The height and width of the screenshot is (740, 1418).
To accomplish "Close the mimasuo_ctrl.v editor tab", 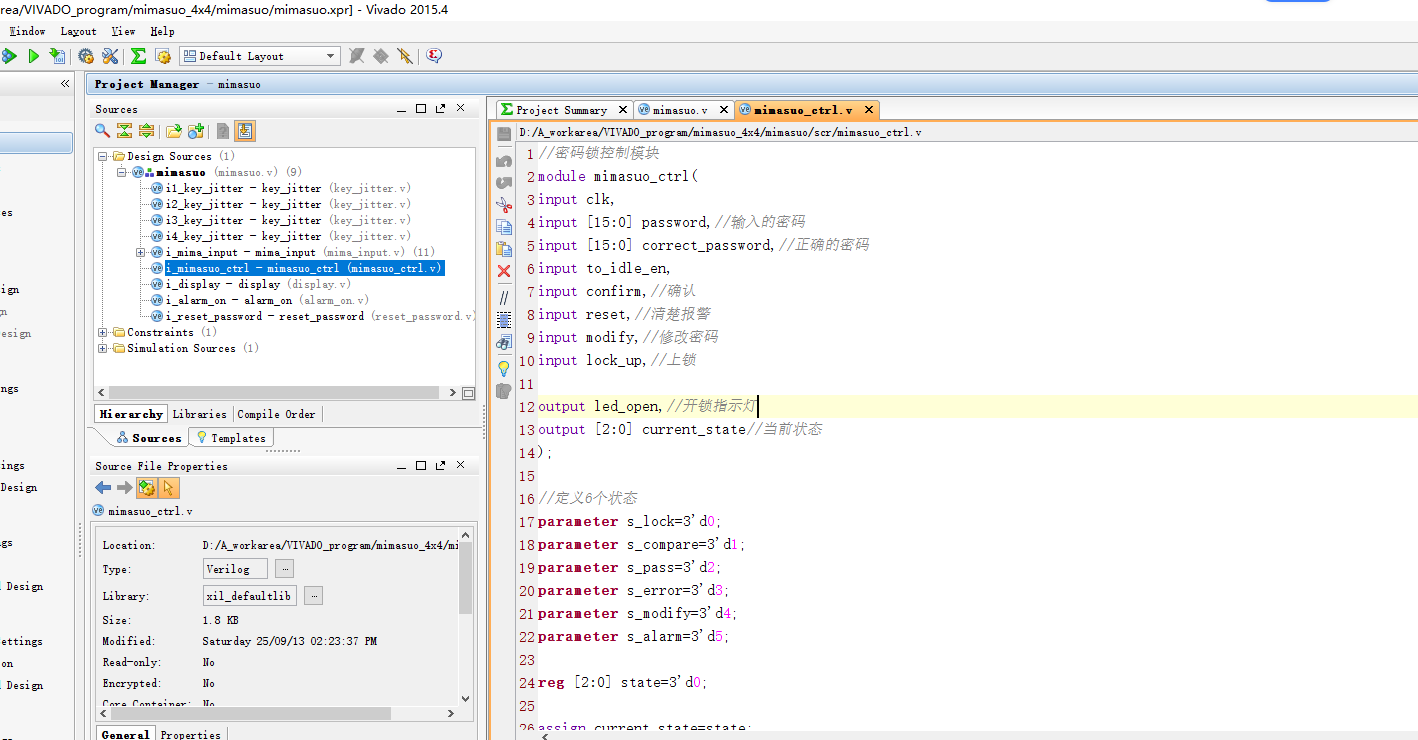I will (x=869, y=110).
